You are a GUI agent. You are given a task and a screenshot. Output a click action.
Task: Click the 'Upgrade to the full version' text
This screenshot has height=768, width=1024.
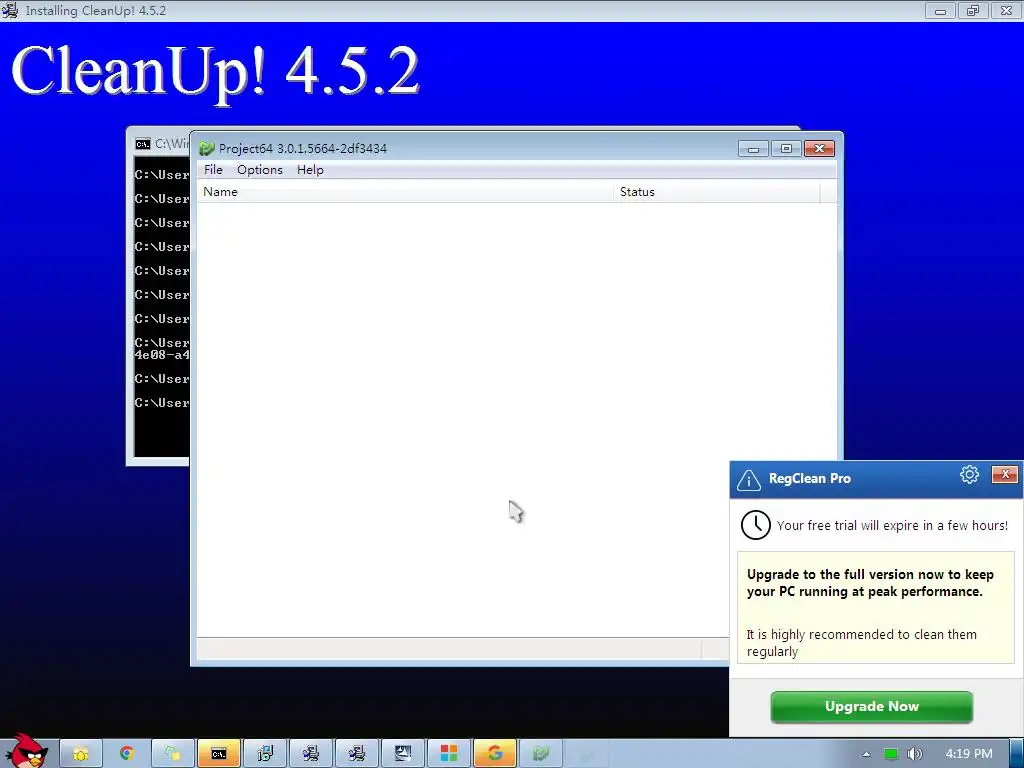pos(870,583)
